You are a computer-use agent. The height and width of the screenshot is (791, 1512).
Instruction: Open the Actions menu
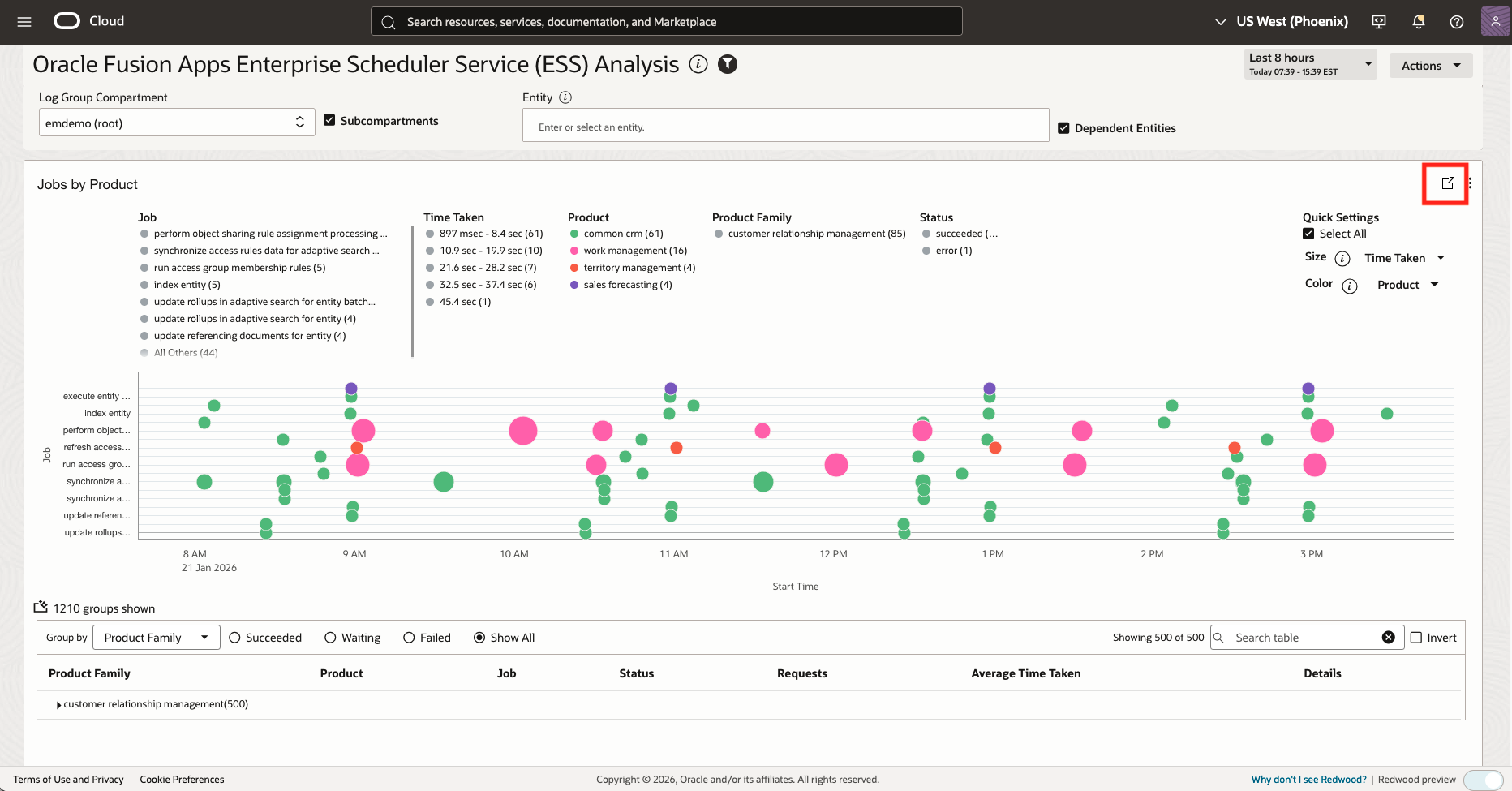pos(1430,65)
